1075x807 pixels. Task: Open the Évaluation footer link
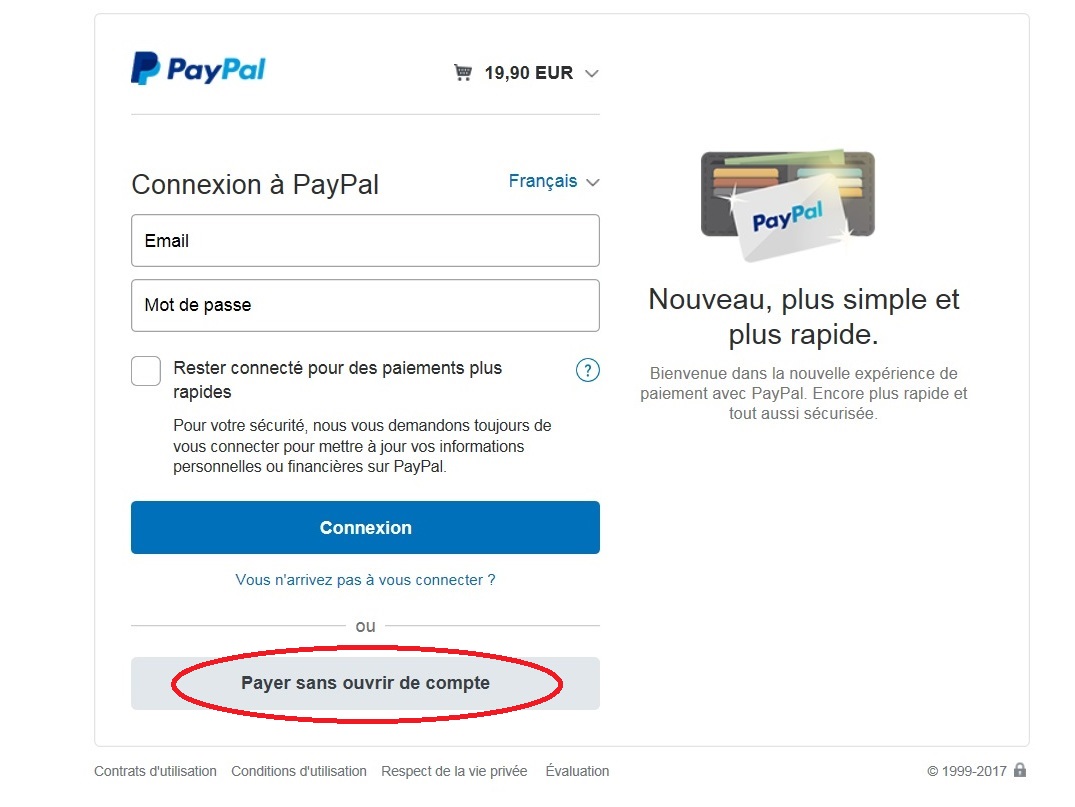click(577, 771)
